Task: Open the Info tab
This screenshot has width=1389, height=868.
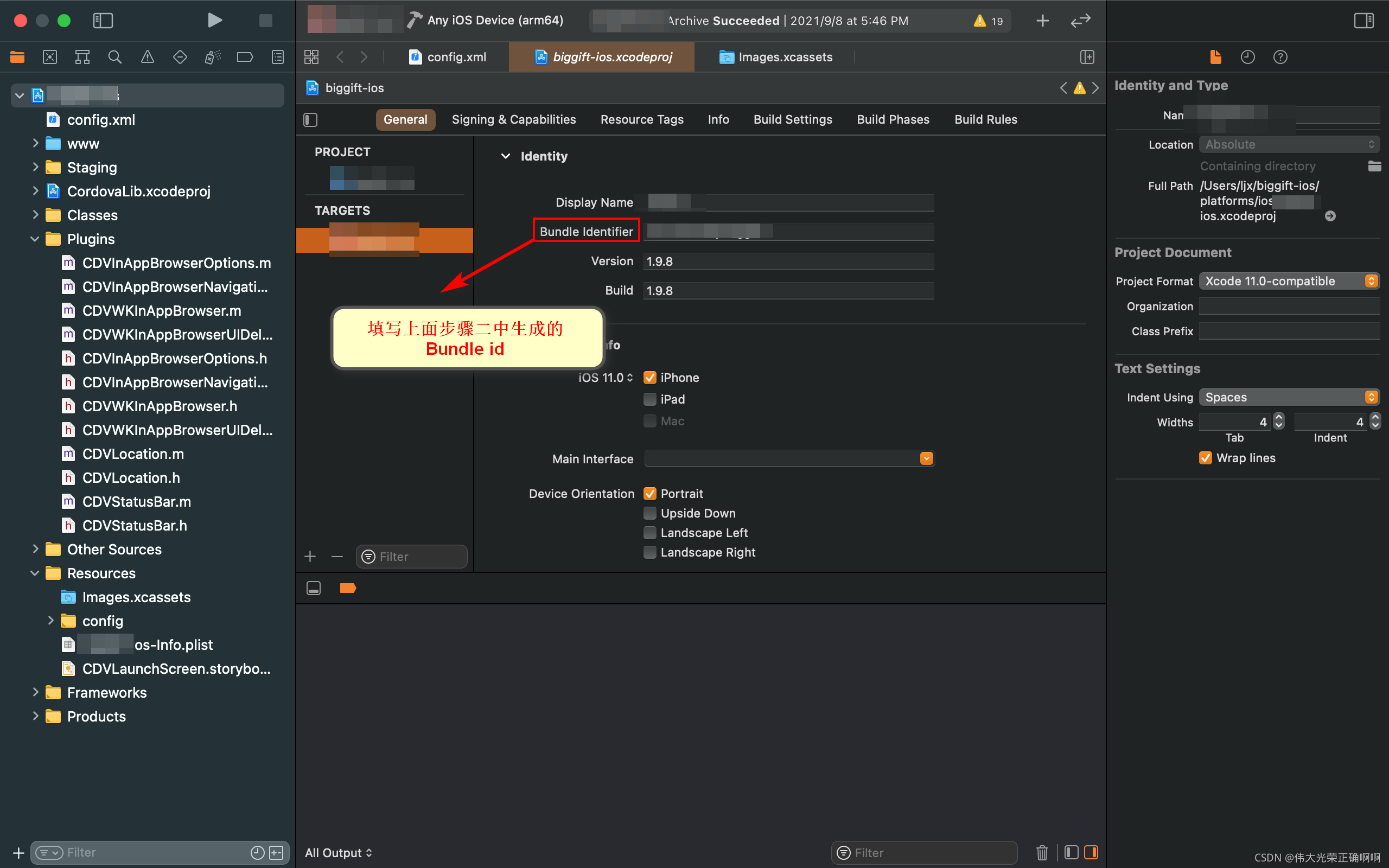Action: tap(718, 119)
